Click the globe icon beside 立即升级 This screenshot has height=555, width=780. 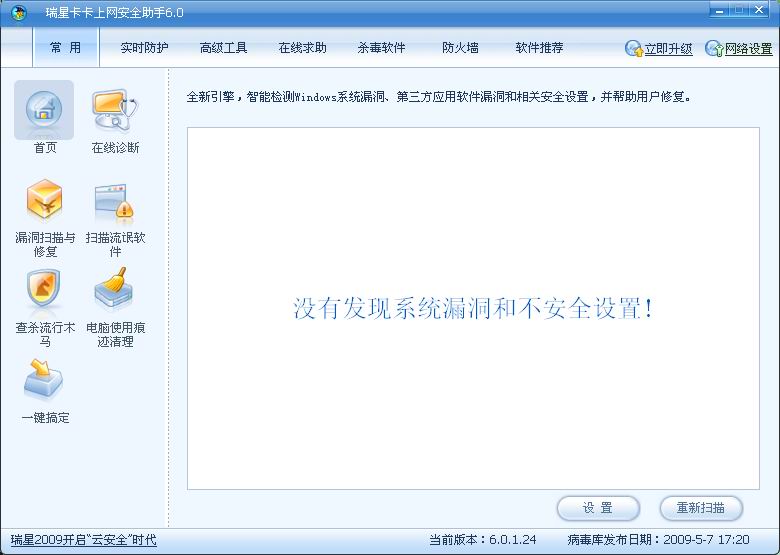634,48
